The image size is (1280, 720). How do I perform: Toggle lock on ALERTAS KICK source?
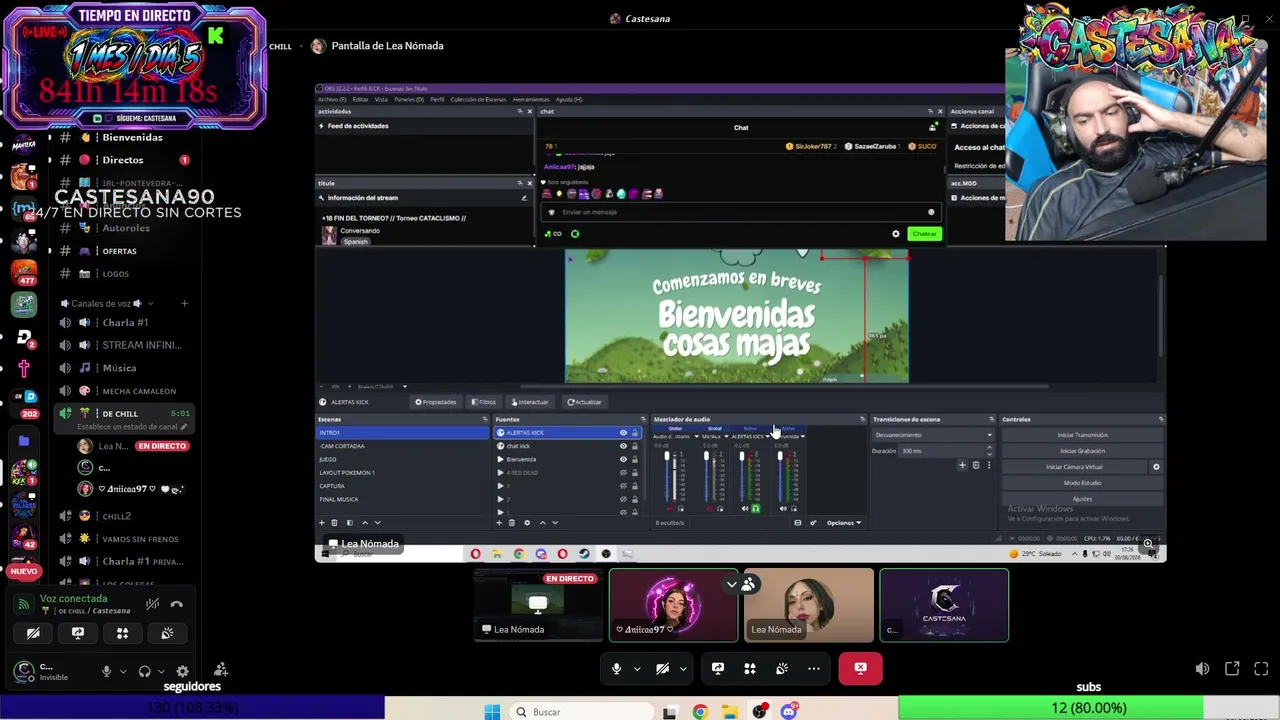(x=634, y=433)
